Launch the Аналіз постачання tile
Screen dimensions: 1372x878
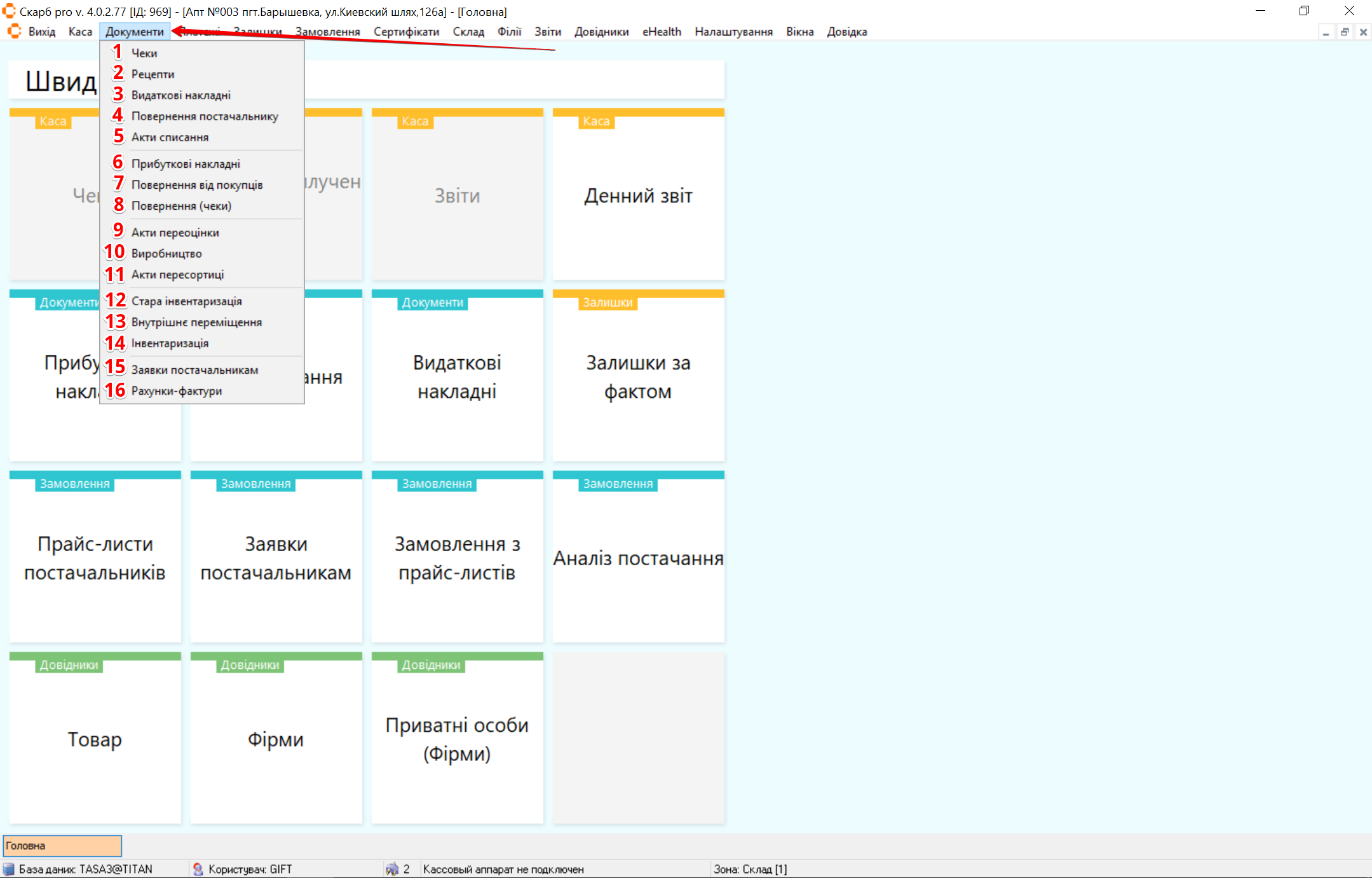click(x=638, y=558)
